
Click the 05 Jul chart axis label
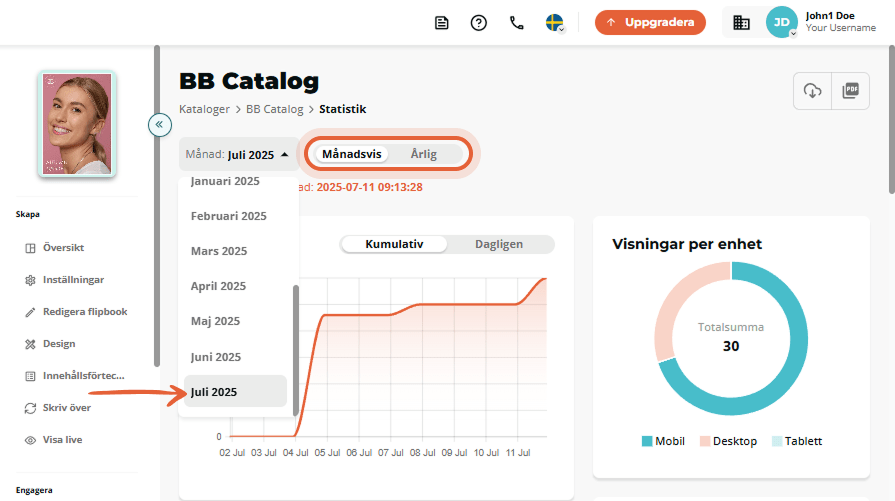[x=327, y=452]
